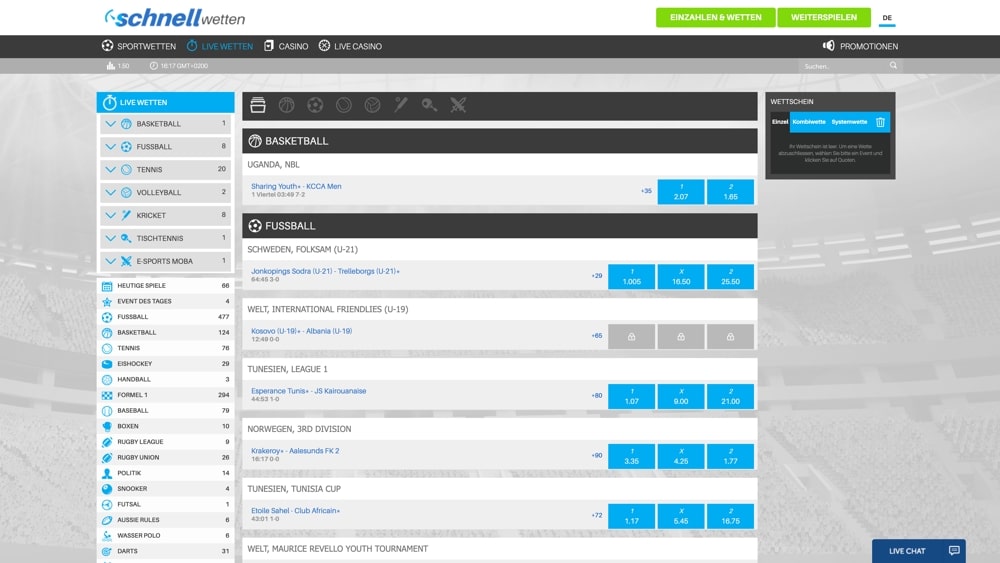Click the clock time zone icon
Image resolution: width=1000 pixels, height=563 pixels.
(x=154, y=66)
